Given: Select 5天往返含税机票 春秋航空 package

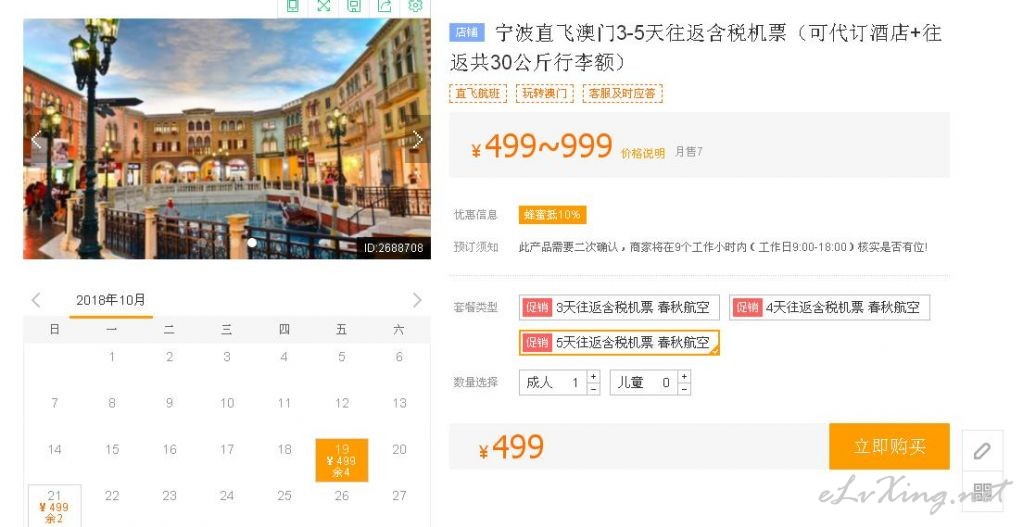Looking at the screenshot, I should pos(619,342).
